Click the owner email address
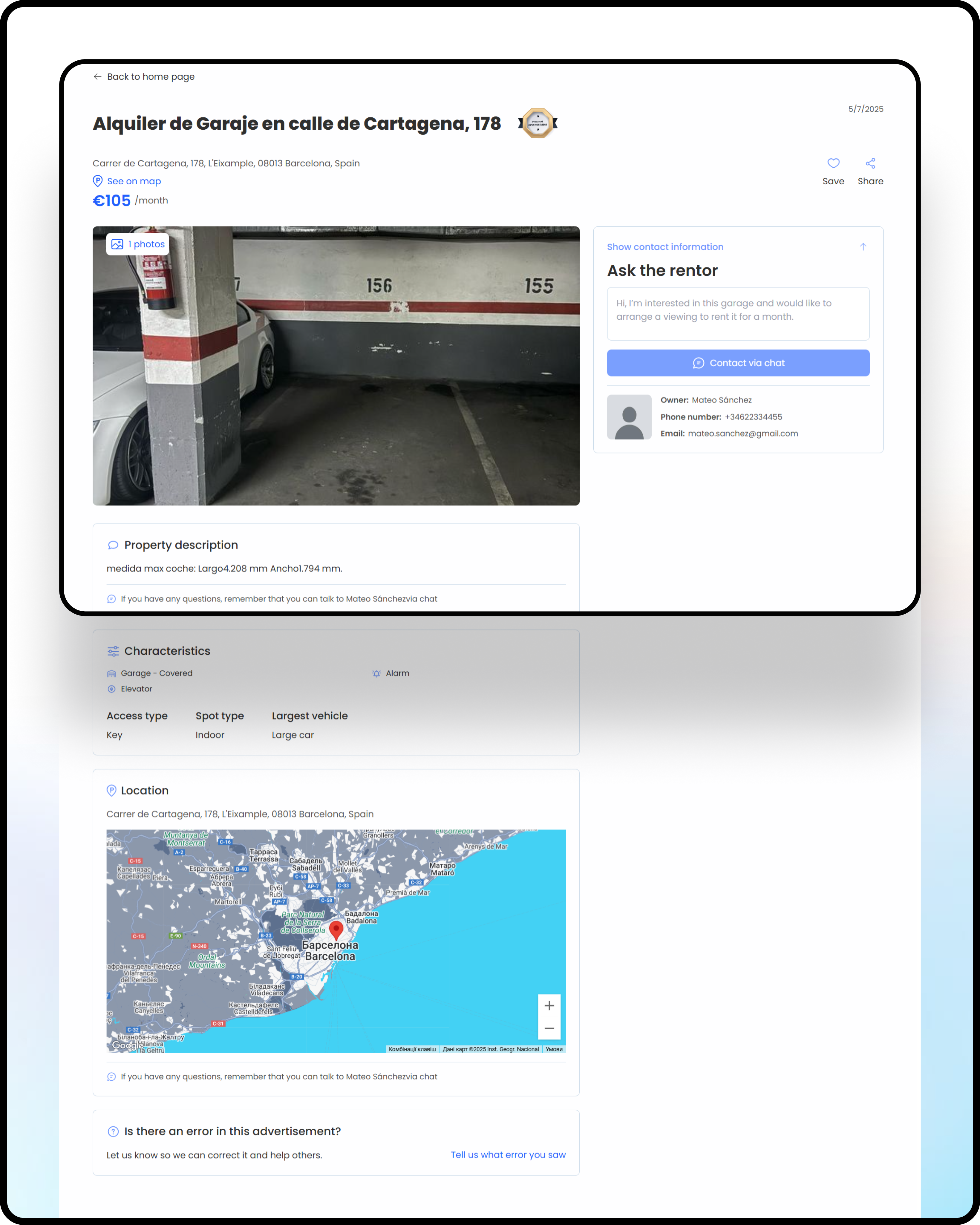 [x=742, y=434]
